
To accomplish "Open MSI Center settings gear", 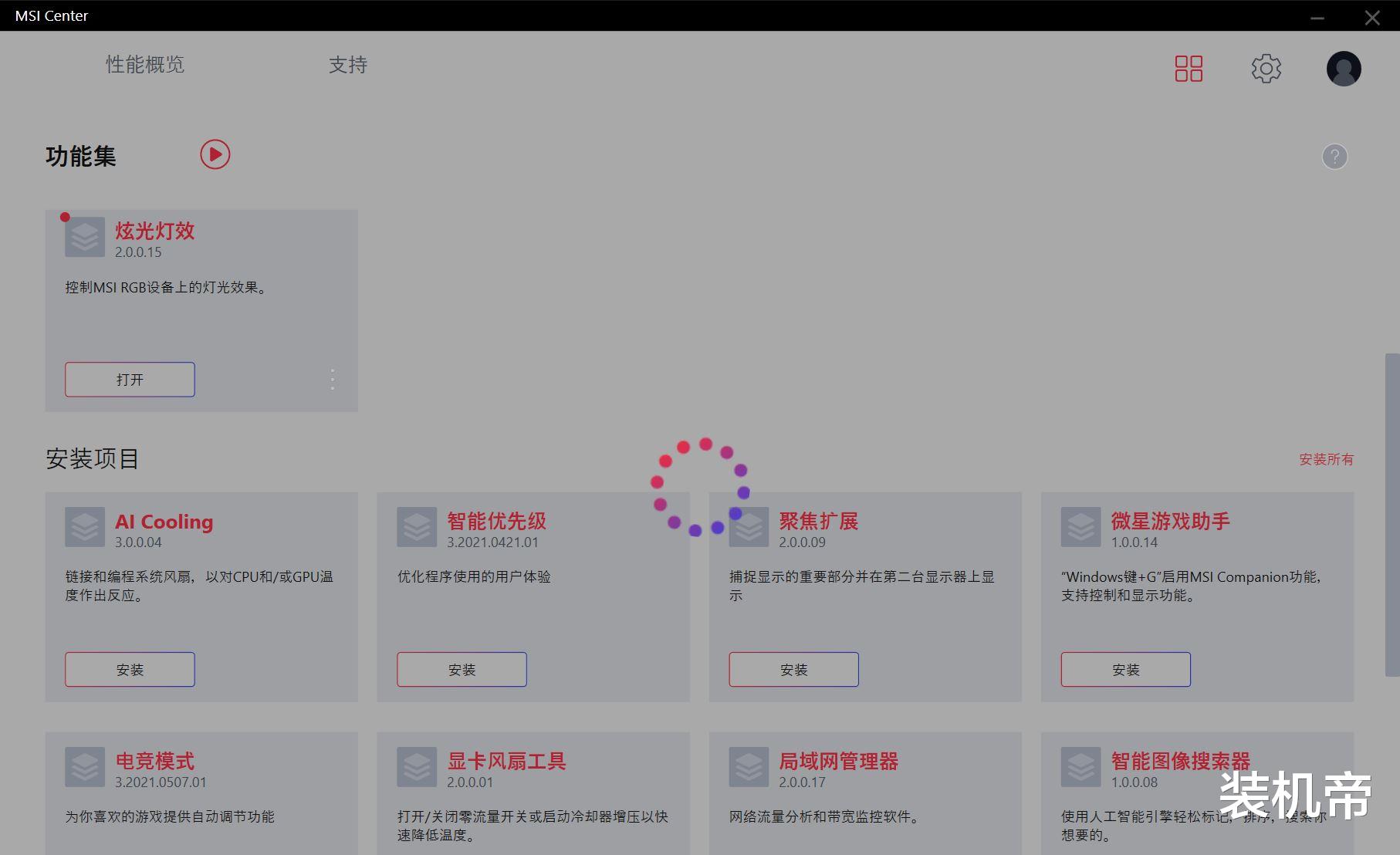I will coord(1266,69).
